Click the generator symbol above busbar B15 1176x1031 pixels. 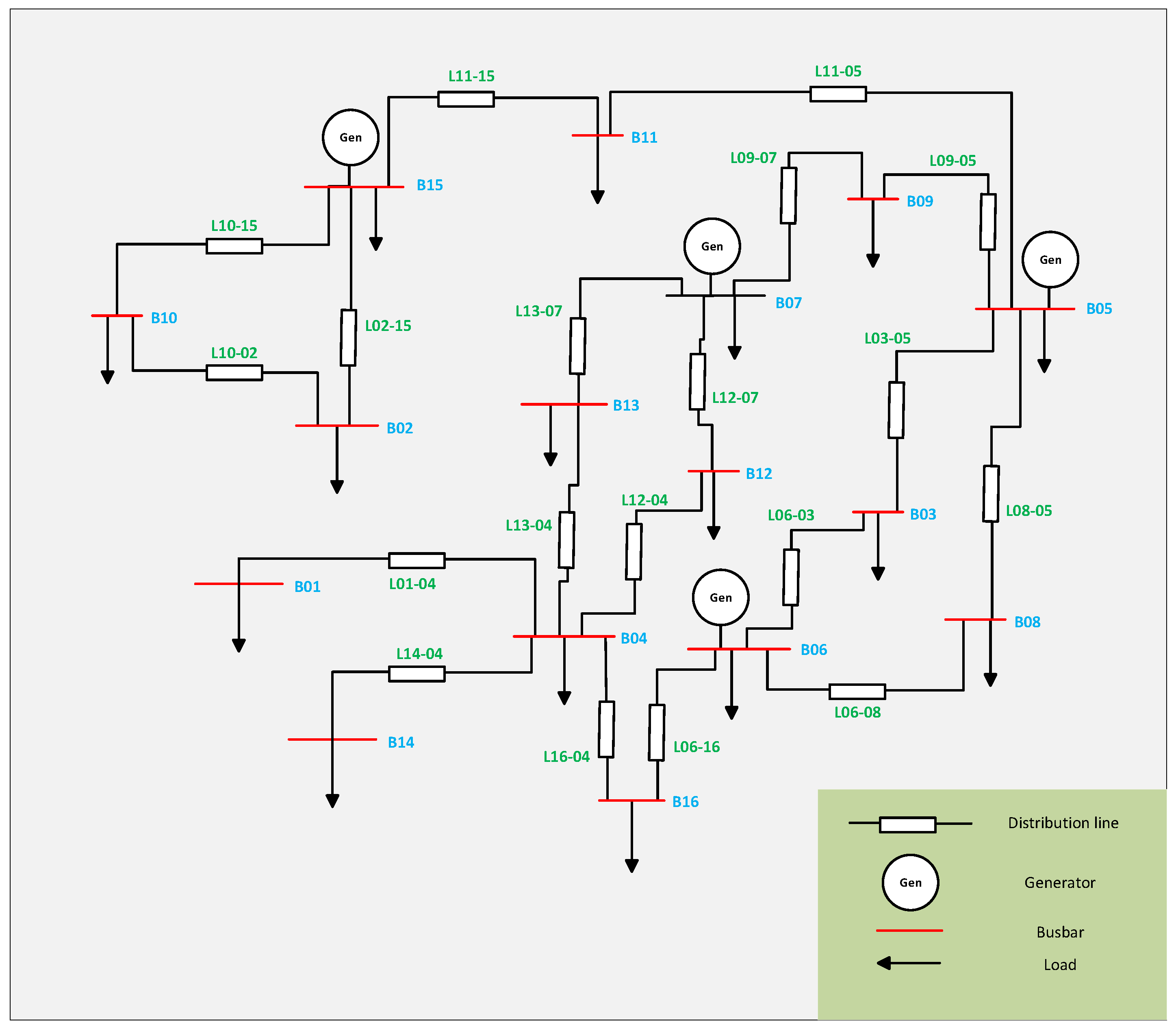(350, 137)
